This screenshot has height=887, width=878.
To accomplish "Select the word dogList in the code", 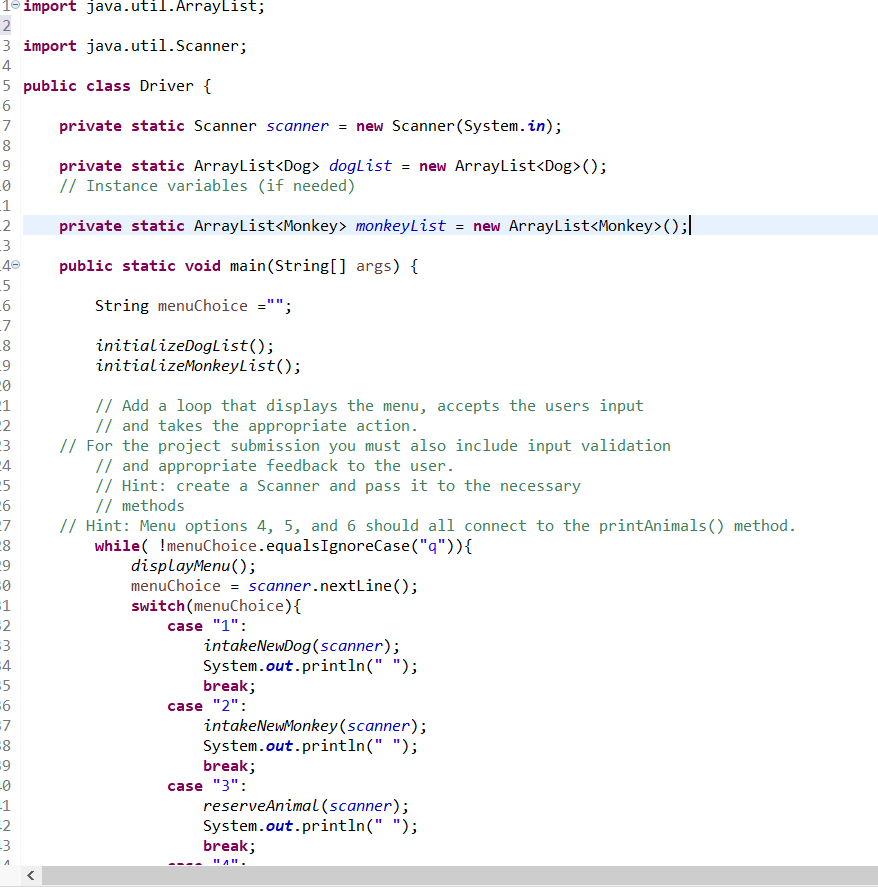I will pos(360,165).
